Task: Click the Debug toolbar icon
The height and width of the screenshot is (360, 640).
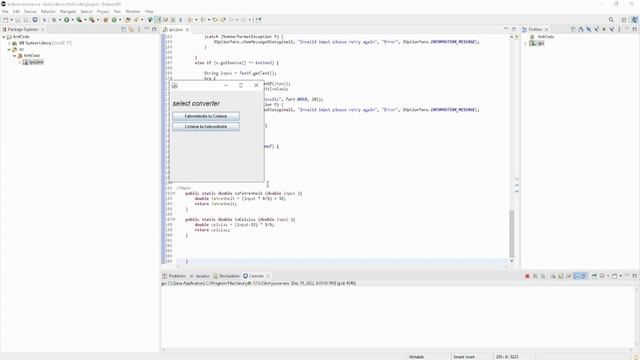Action: 53,20
